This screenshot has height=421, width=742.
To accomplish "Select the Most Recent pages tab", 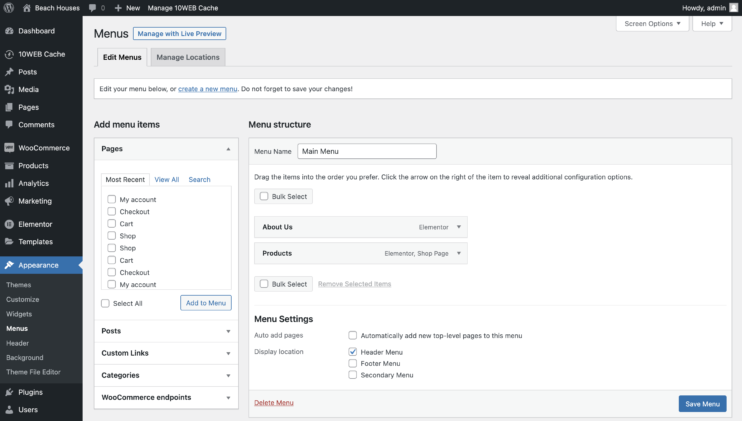I will [125, 180].
